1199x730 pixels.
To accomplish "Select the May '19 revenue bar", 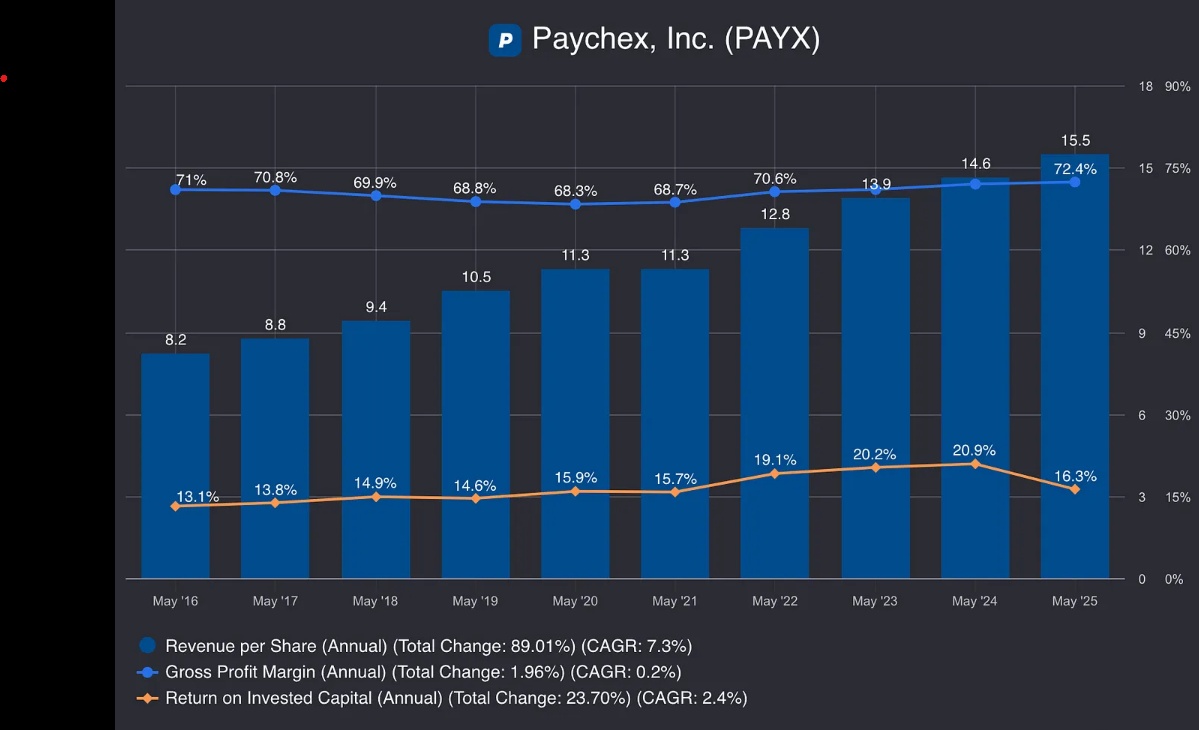I will point(476,435).
